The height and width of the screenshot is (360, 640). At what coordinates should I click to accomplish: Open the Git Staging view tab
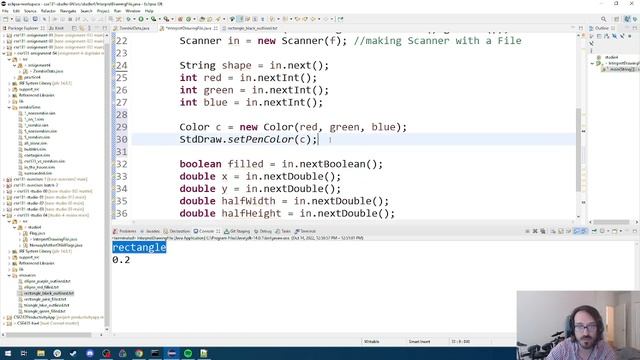[237, 231]
